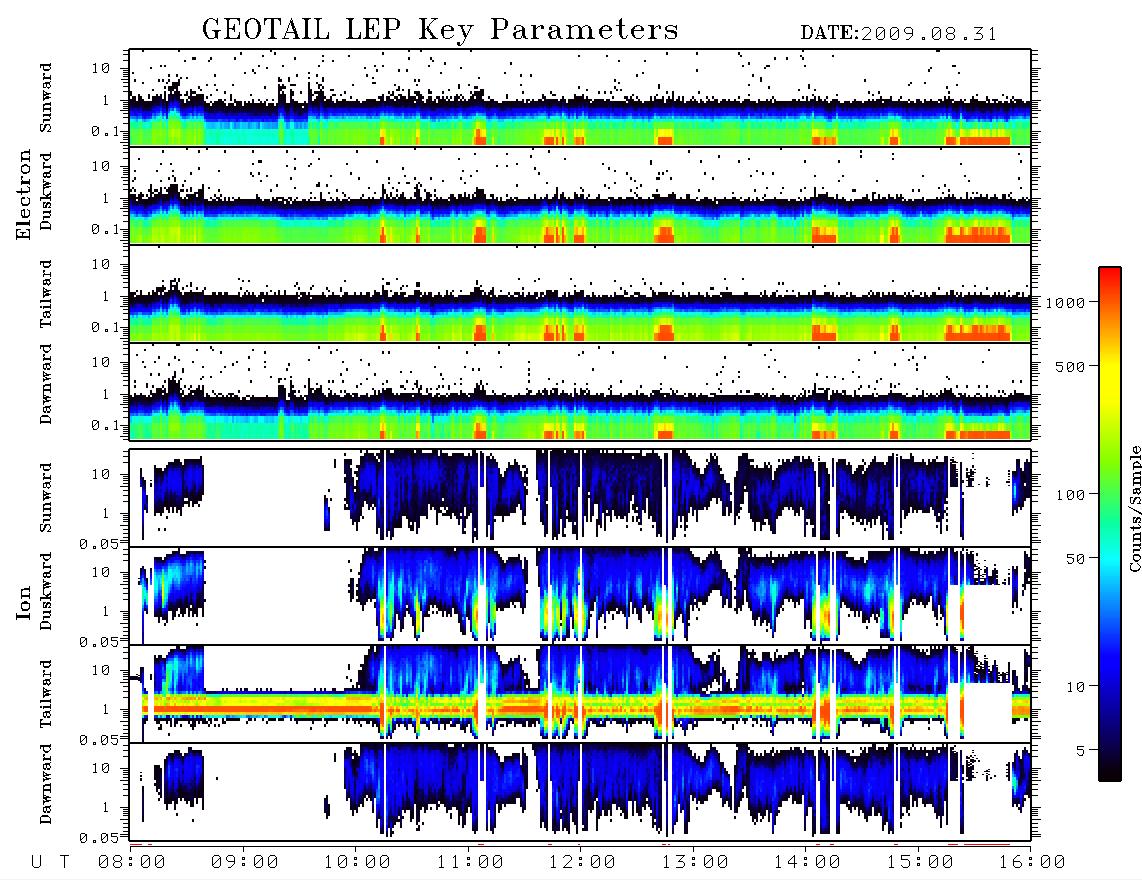This screenshot has height=880, width=1142.
Task: Click the "DATE:2009.08.31" label
Action: (x=899, y=34)
